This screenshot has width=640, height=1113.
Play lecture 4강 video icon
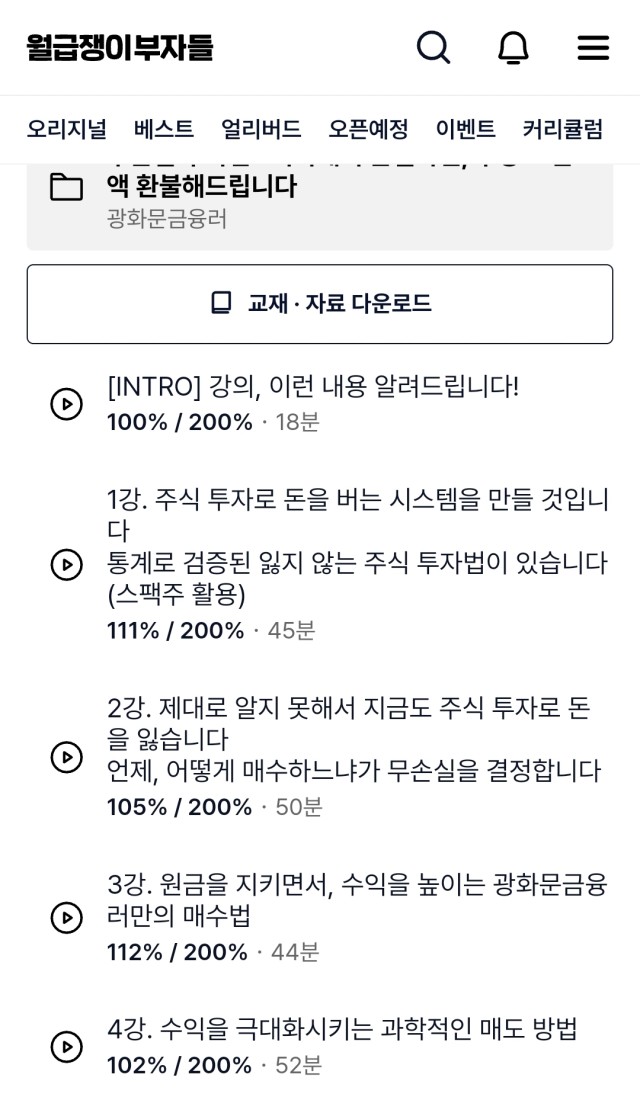[66, 1047]
